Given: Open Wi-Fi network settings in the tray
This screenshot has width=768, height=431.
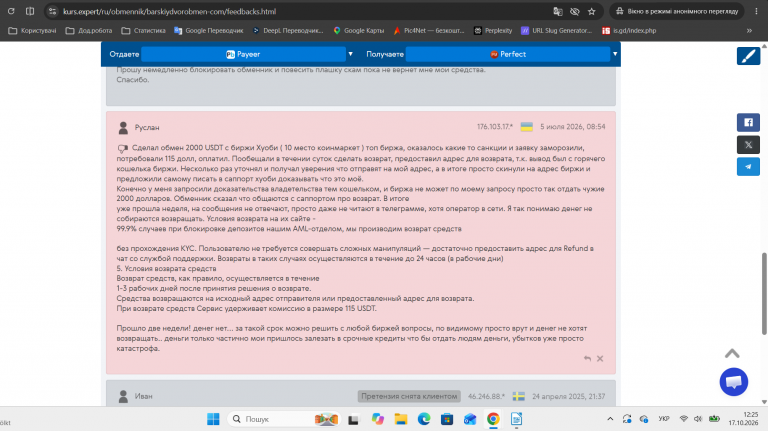Looking at the screenshot, I should 684,419.
